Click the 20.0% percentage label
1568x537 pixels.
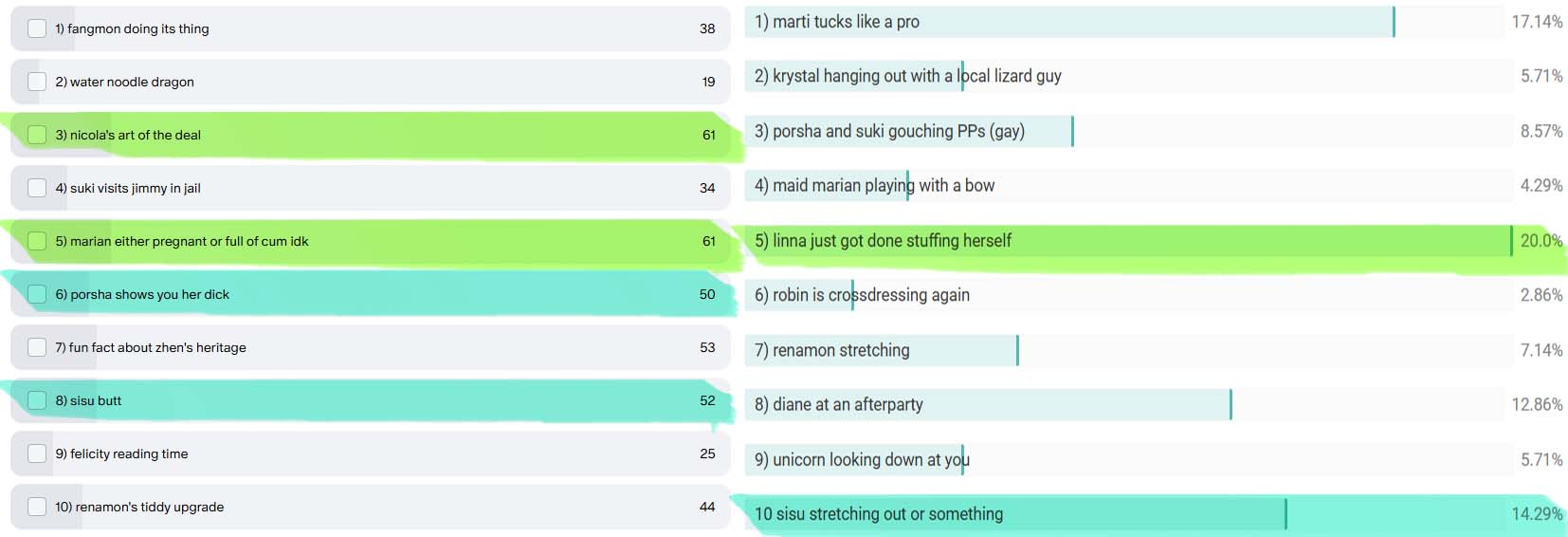(x=1541, y=241)
